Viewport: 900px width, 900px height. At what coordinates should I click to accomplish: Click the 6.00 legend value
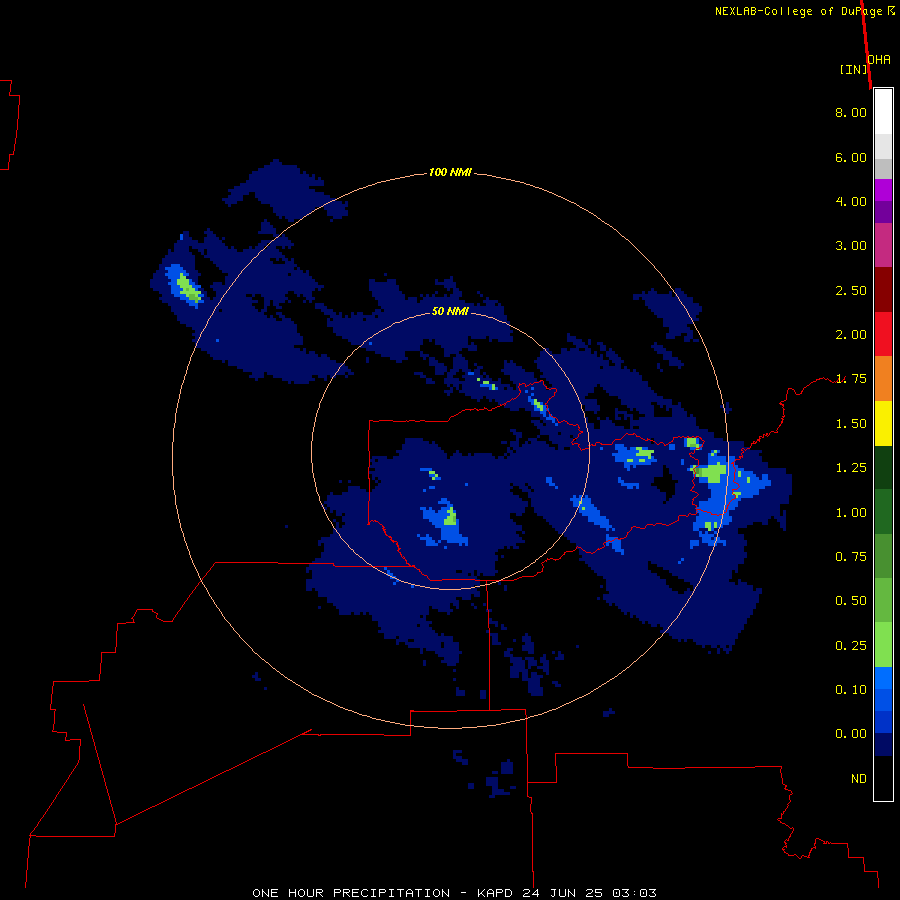pos(851,157)
